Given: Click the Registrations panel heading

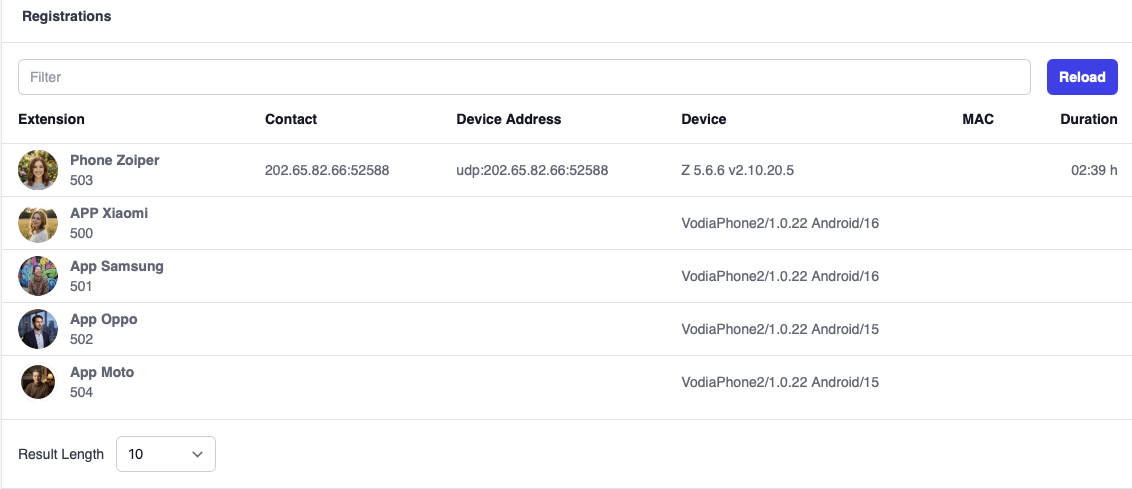Looking at the screenshot, I should point(67,17).
